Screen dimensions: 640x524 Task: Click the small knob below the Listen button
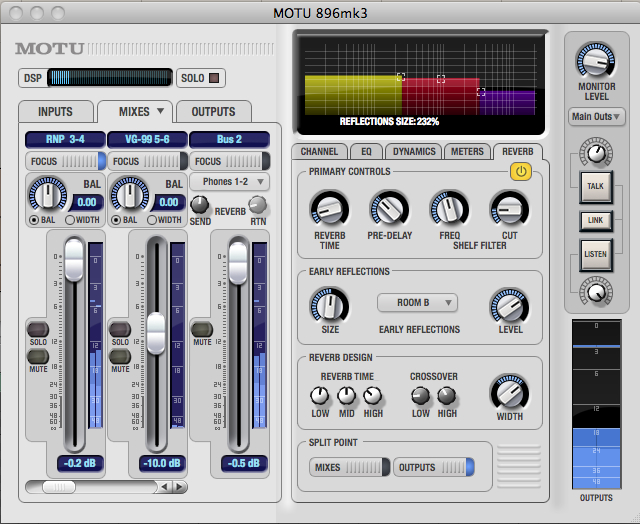point(596,291)
